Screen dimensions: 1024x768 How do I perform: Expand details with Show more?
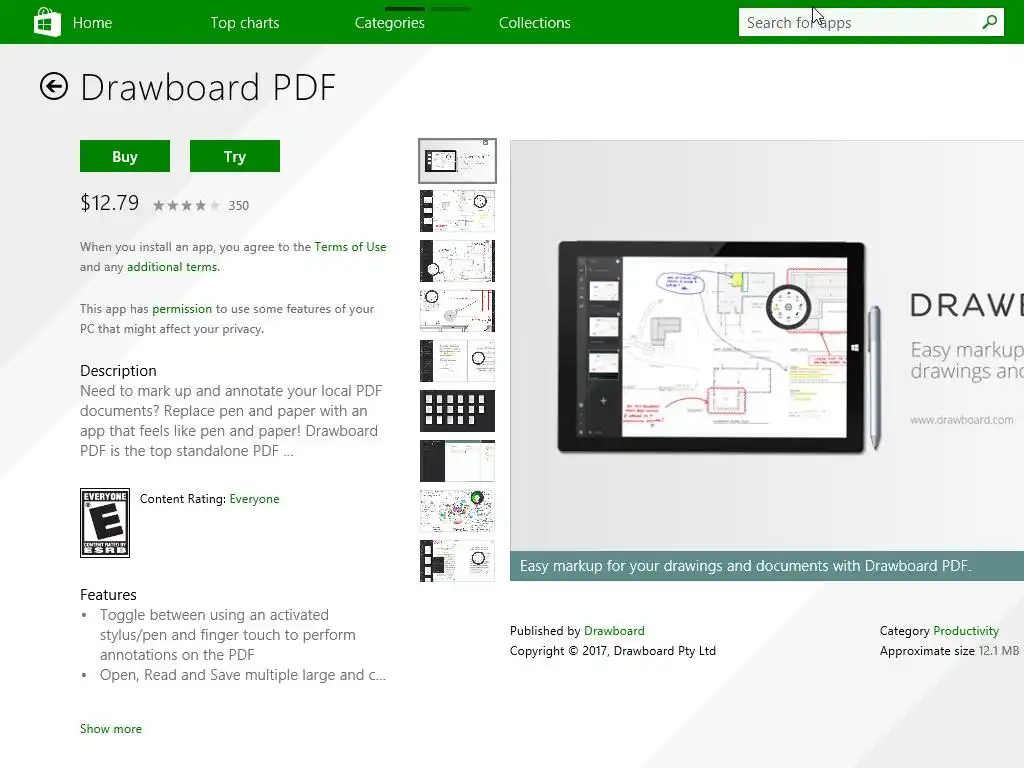click(x=111, y=729)
